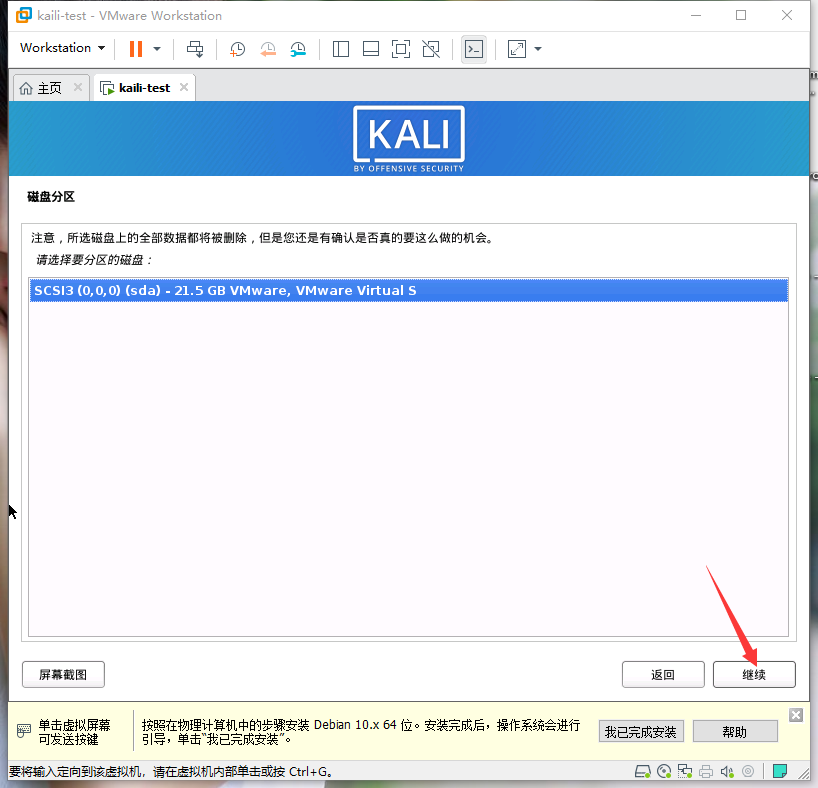Send Ctrl+Alt+Del to the VM
This screenshot has height=788, width=818.
[x=195, y=49]
